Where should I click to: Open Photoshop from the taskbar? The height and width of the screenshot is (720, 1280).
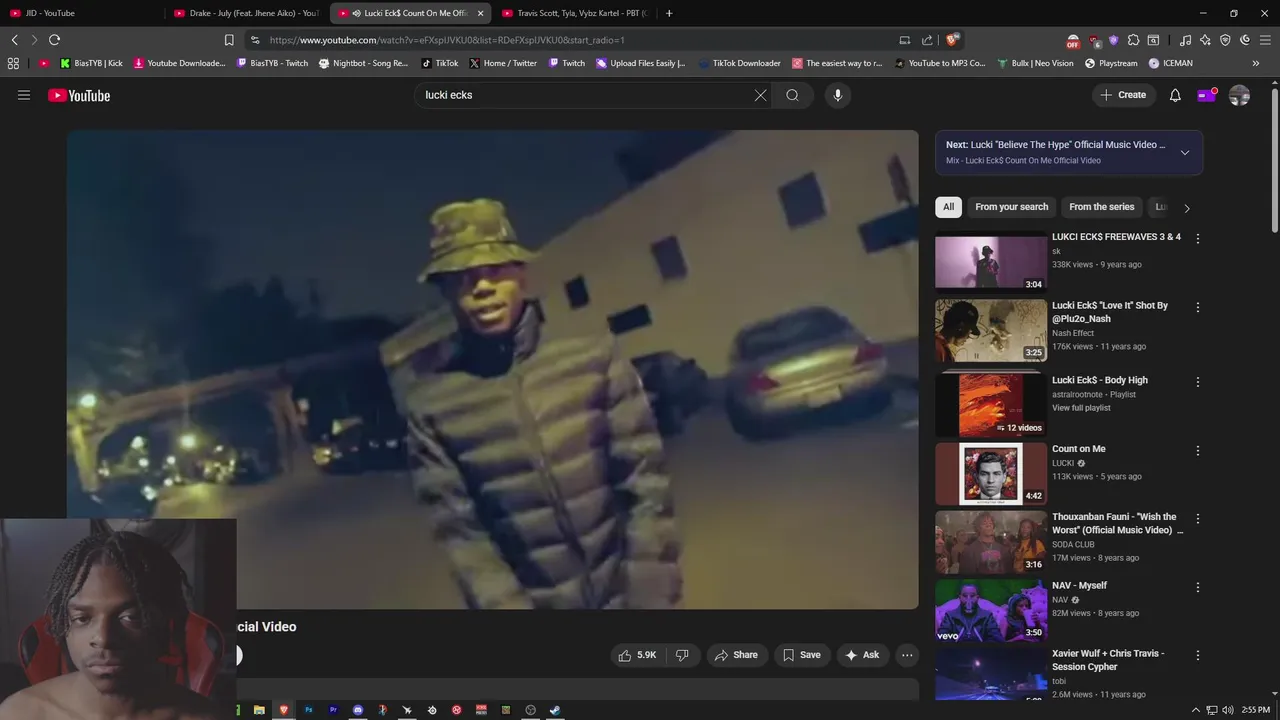tap(309, 710)
